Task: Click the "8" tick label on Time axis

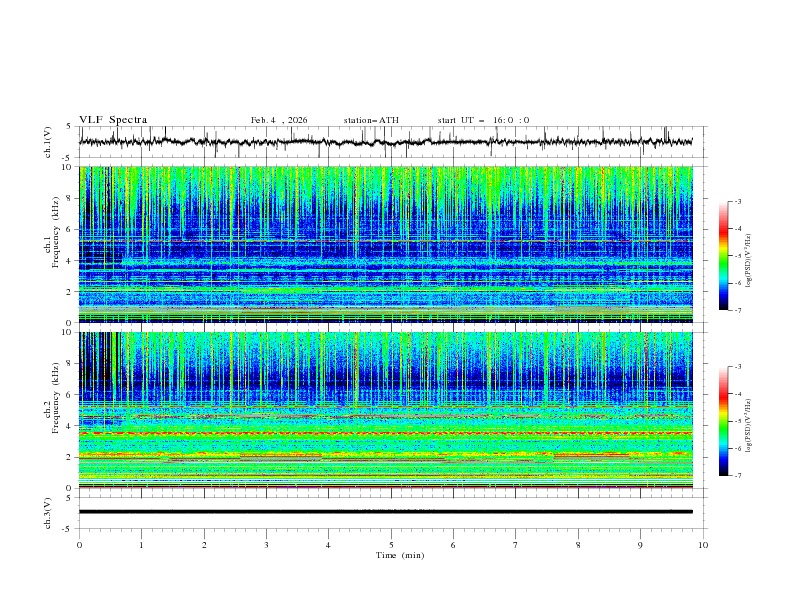Action: (x=578, y=545)
